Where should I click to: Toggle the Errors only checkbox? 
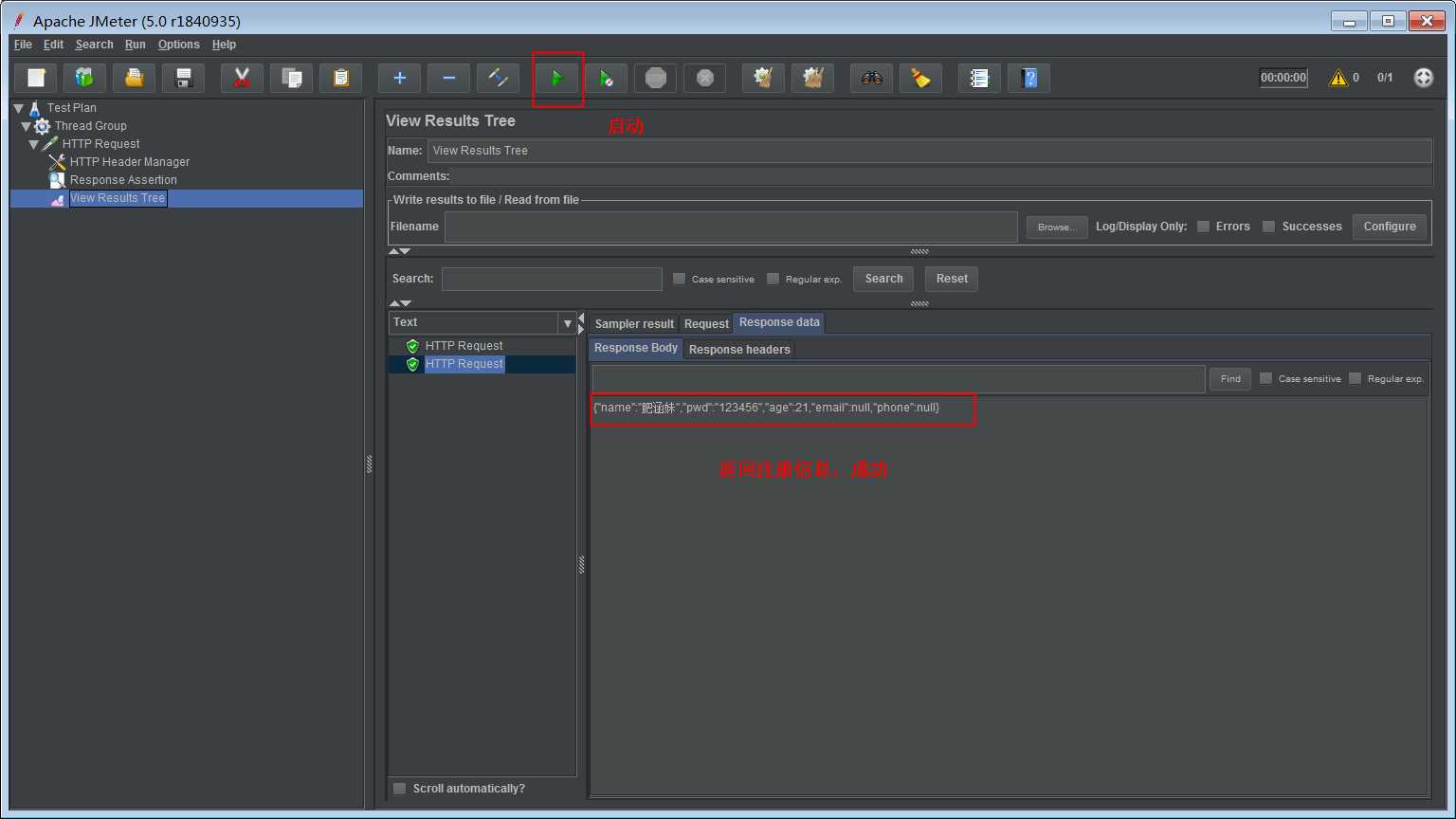click(1203, 227)
